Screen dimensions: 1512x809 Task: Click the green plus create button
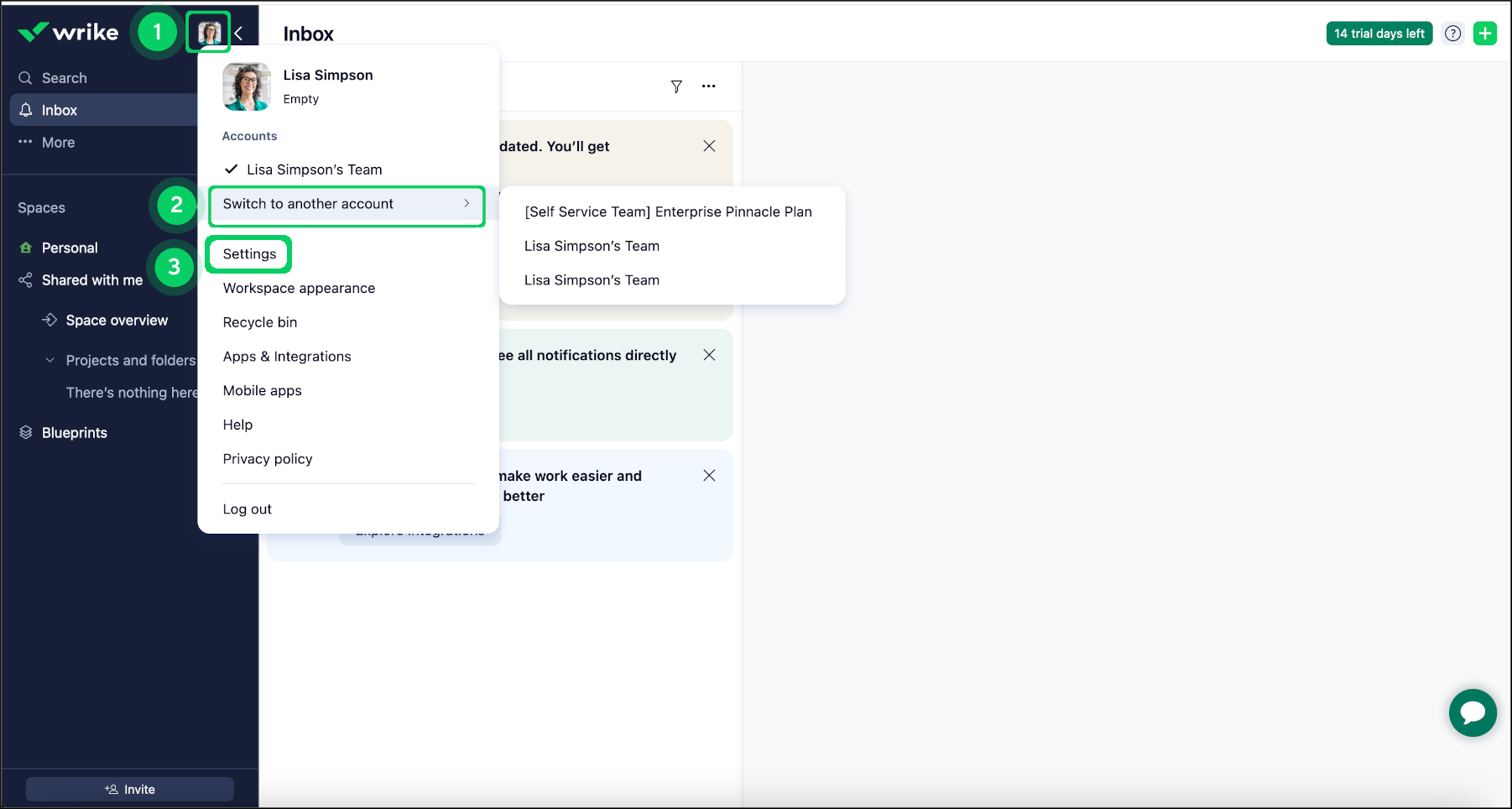(1485, 34)
